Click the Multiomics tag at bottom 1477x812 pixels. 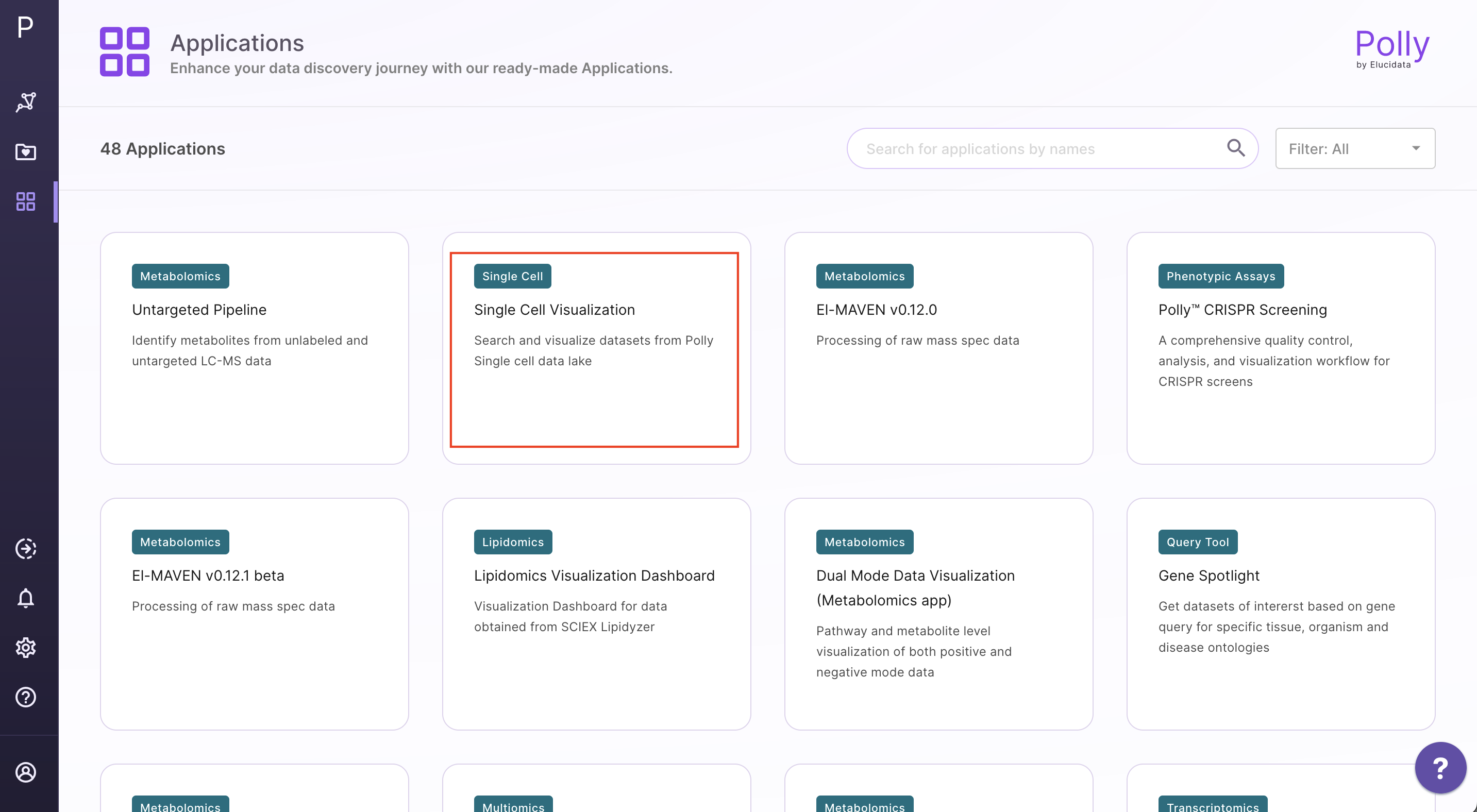click(513, 804)
